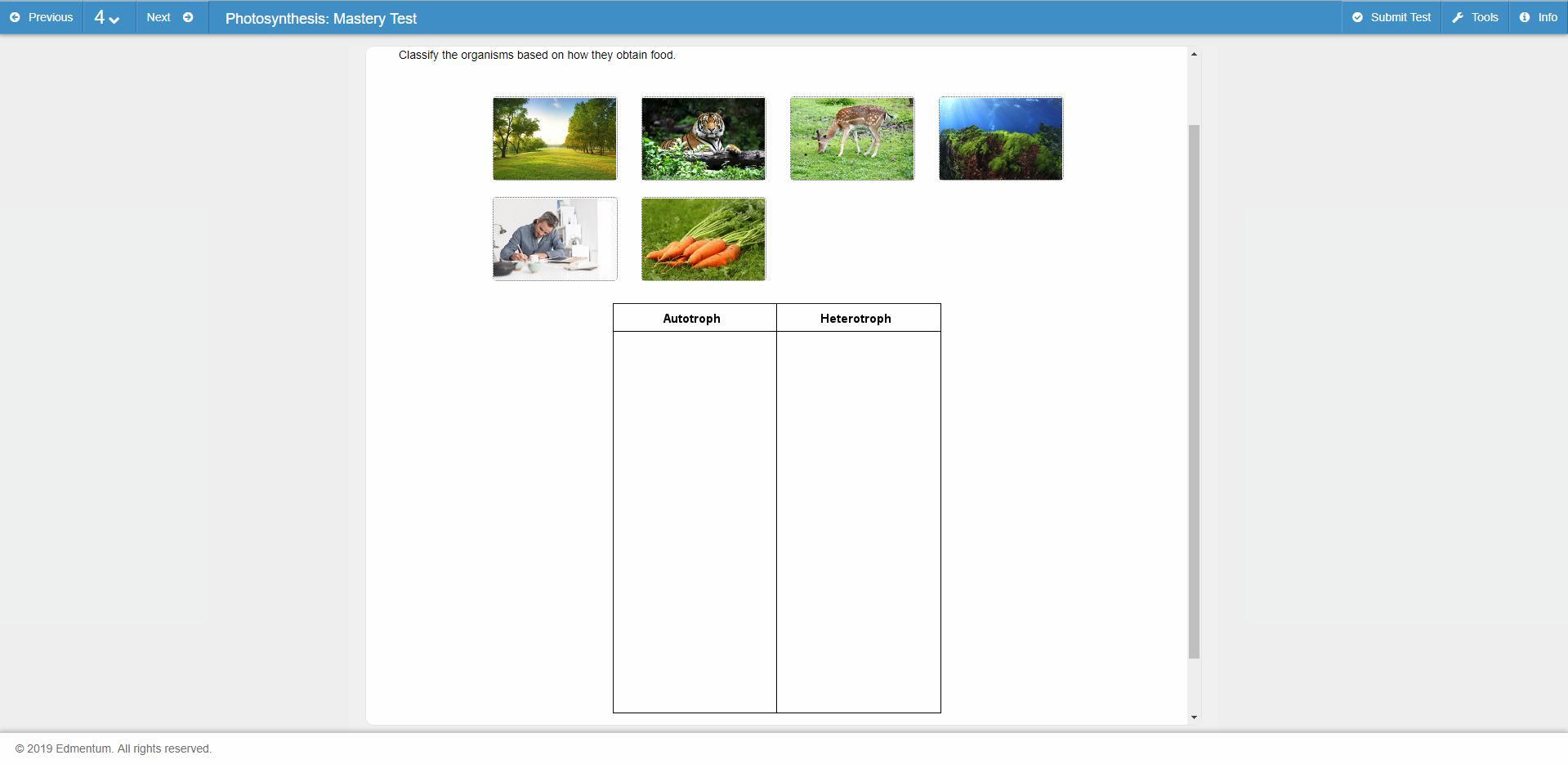
Task: Select the forest trees thumbnail
Action: click(555, 139)
